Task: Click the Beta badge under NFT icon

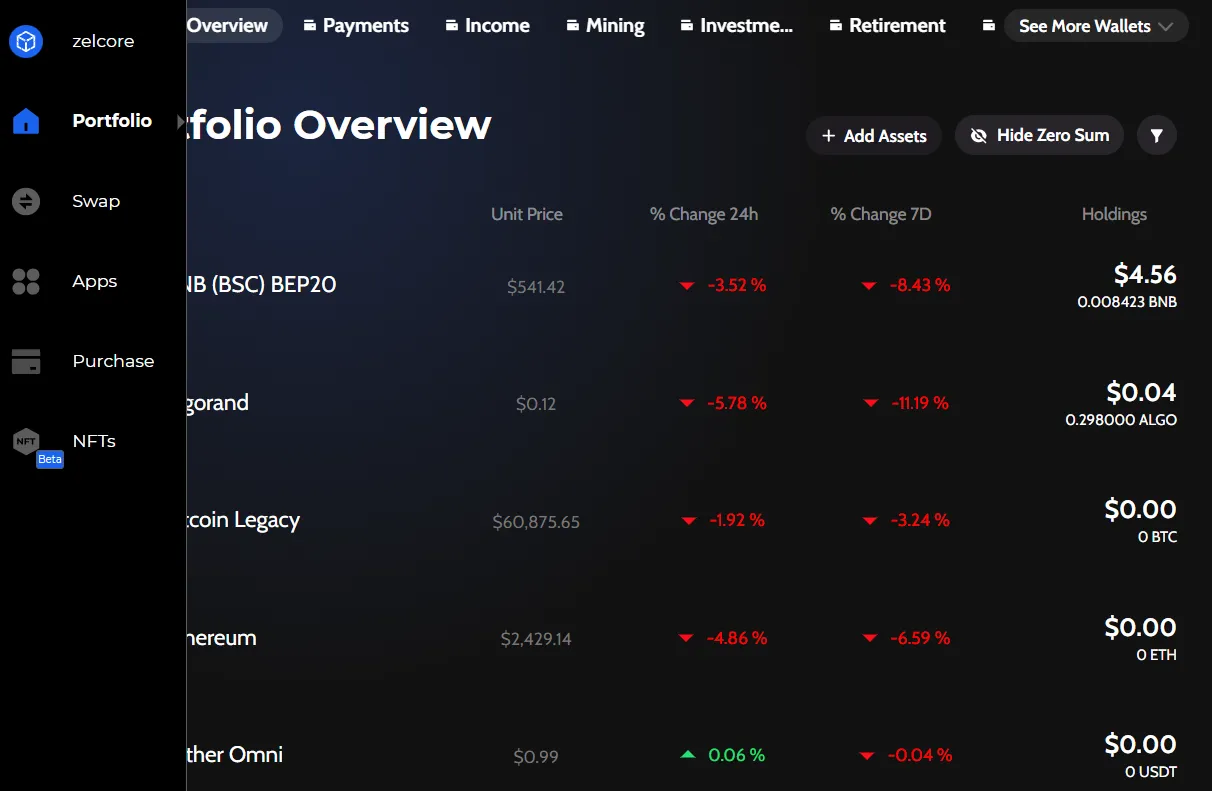Action: (x=50, y=459)
